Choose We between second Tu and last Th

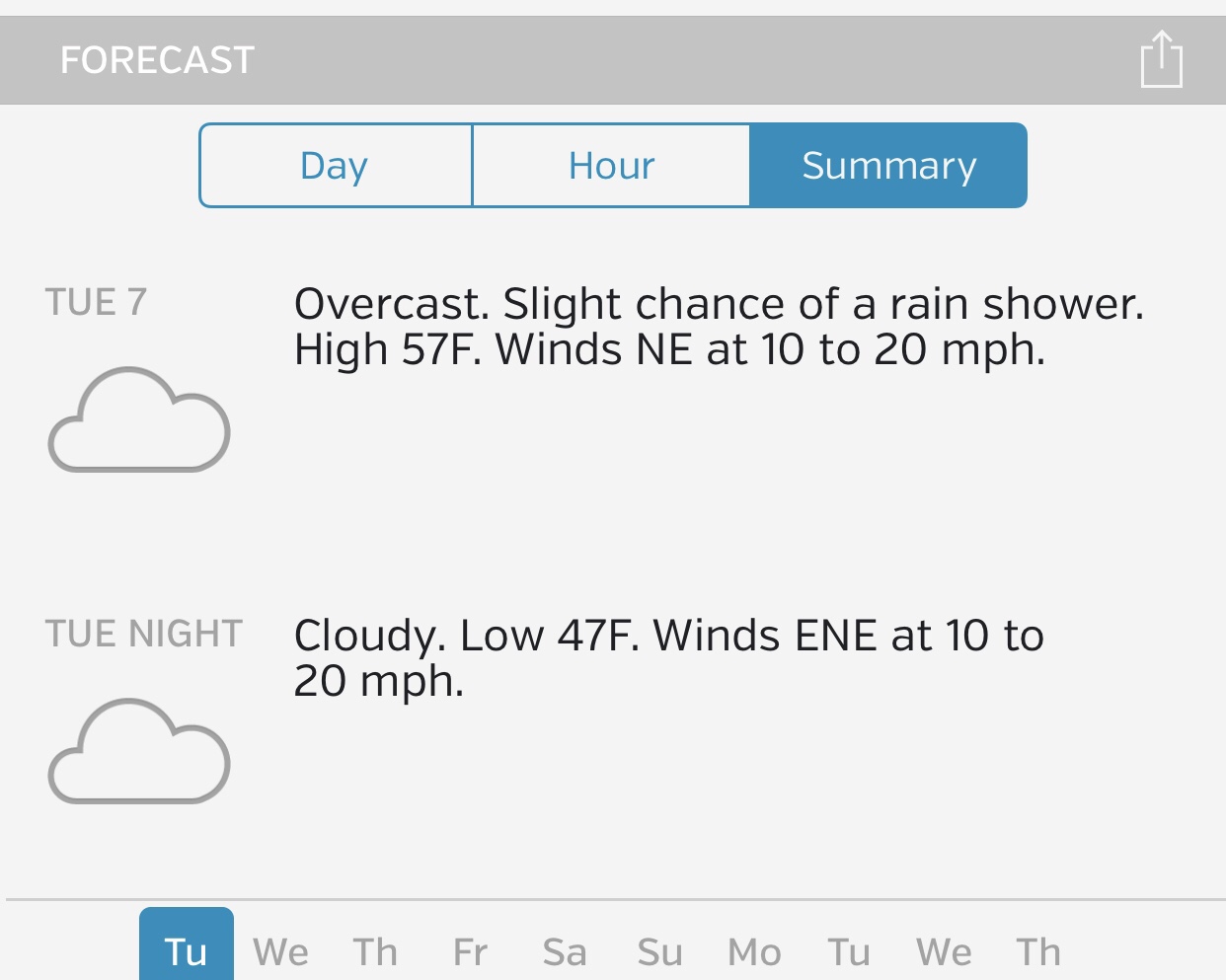[x=944, y=952]
